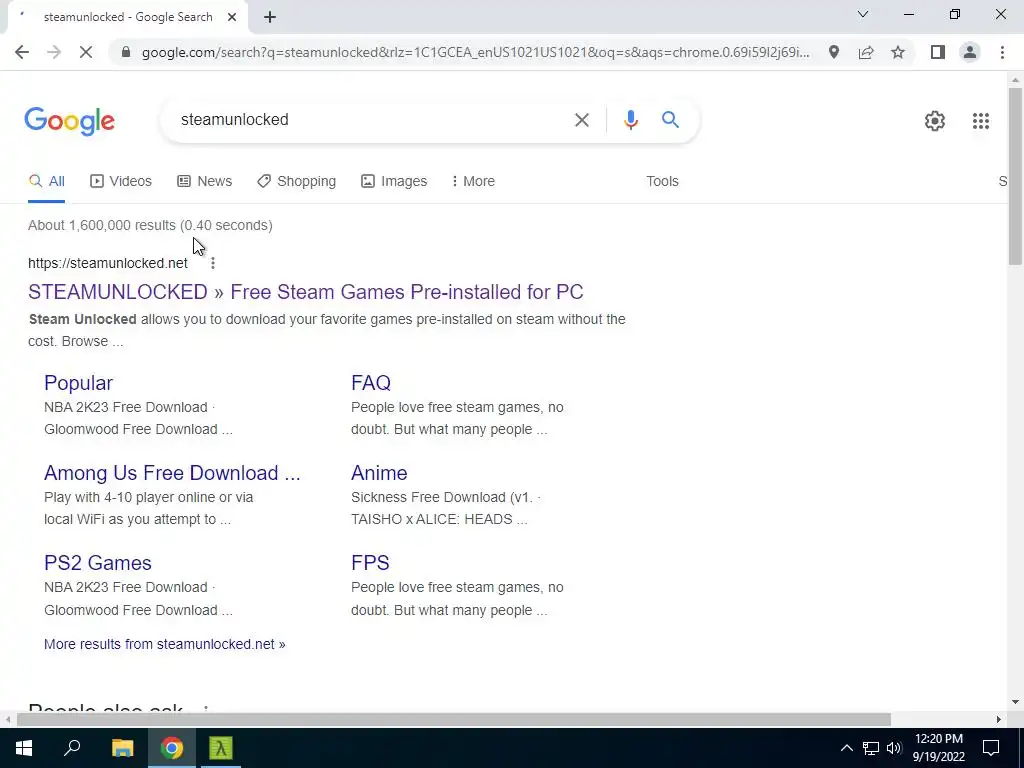Click the results count text
Image resolution: width=1024 pixels, height=768 pixels.
pyautogui.click(x=150, y=225)
